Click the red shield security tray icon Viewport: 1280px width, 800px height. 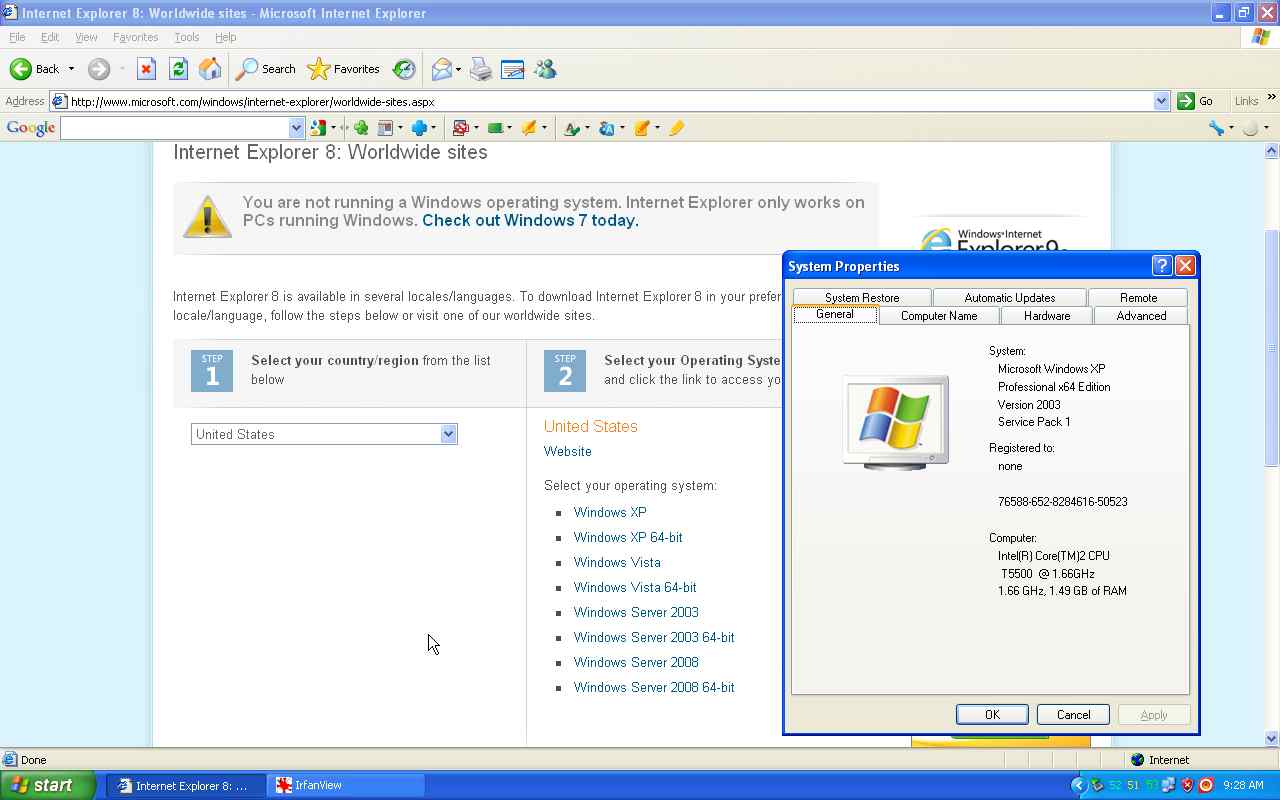coord(1187,785)
